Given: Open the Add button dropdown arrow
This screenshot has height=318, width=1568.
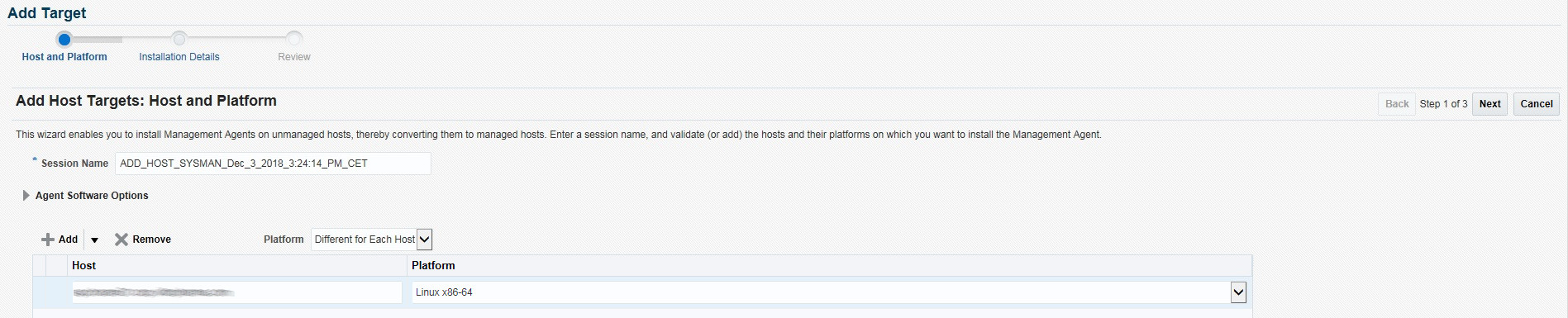Looking at the screenshot, I should pos(94,240).
